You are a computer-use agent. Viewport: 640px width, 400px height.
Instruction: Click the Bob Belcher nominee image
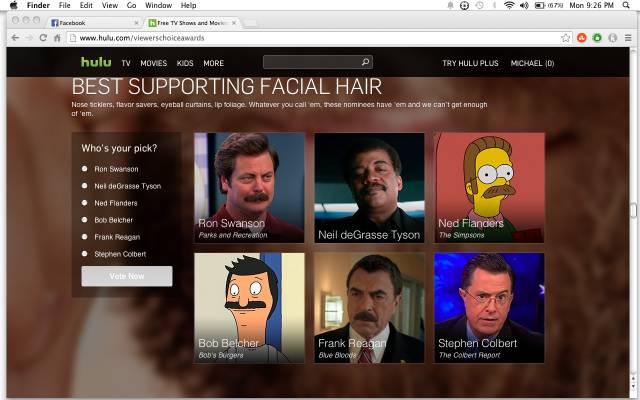(249, 308)
